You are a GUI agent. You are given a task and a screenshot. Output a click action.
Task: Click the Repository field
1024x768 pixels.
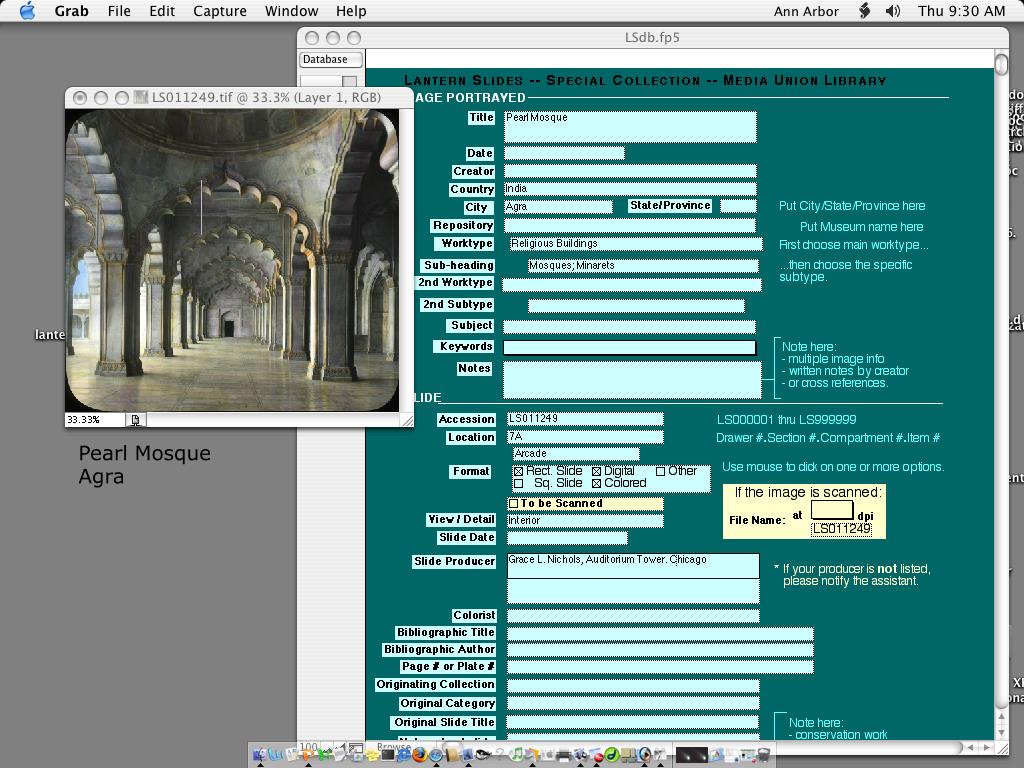[630, 226]
